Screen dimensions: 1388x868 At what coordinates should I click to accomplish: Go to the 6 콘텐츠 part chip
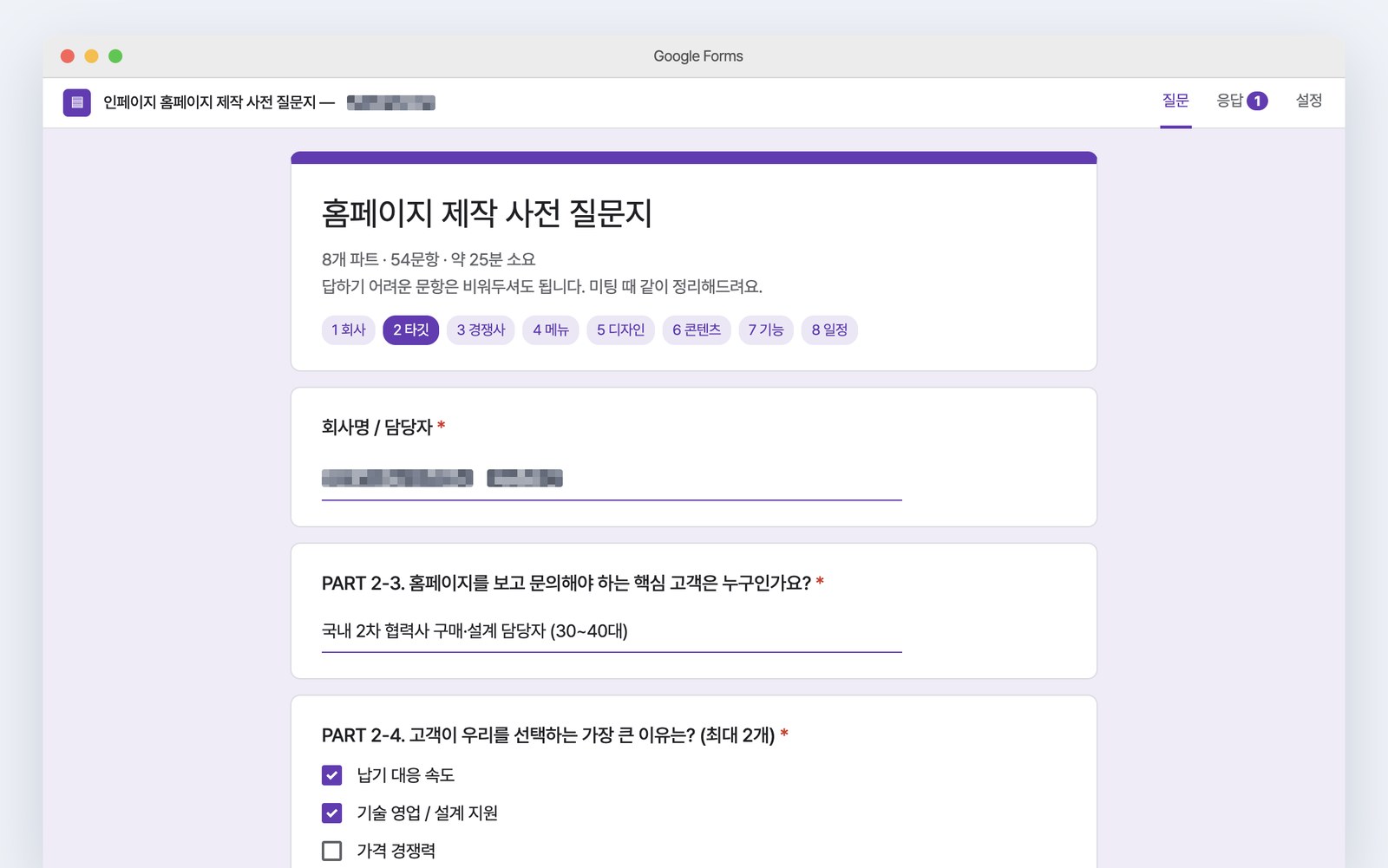[697, 330]
